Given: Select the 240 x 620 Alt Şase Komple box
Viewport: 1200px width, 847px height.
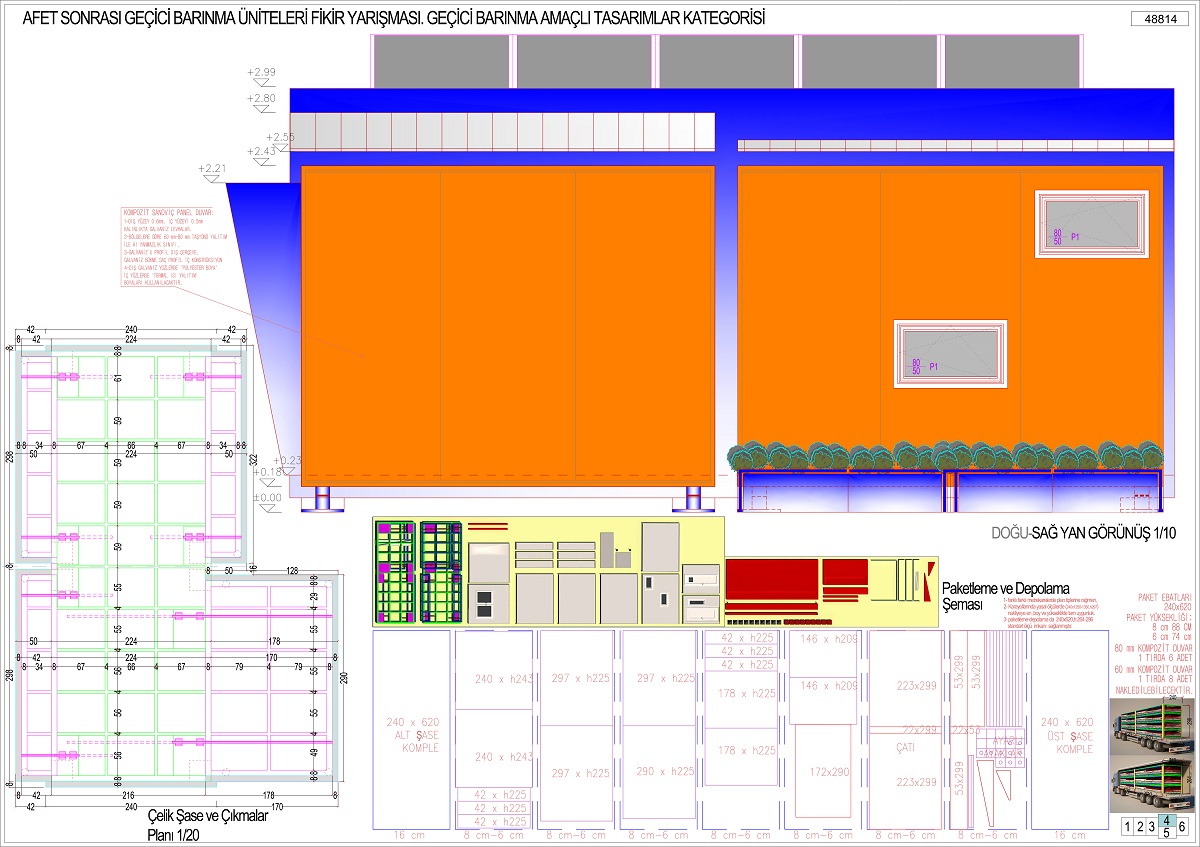Looking at the screenshot, I should tap(411, 733).
